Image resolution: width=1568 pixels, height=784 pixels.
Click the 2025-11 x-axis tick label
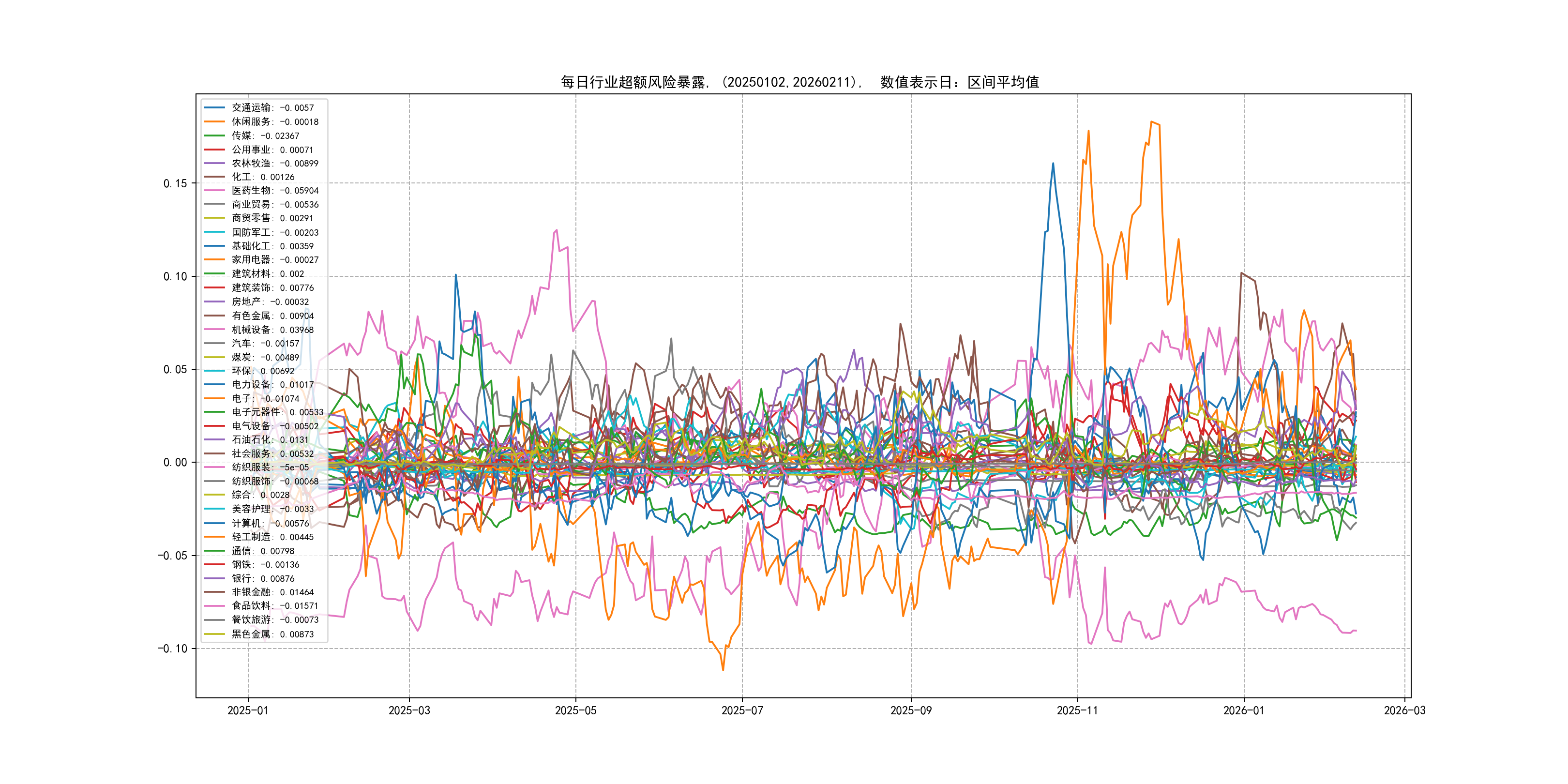(1077, 710)
